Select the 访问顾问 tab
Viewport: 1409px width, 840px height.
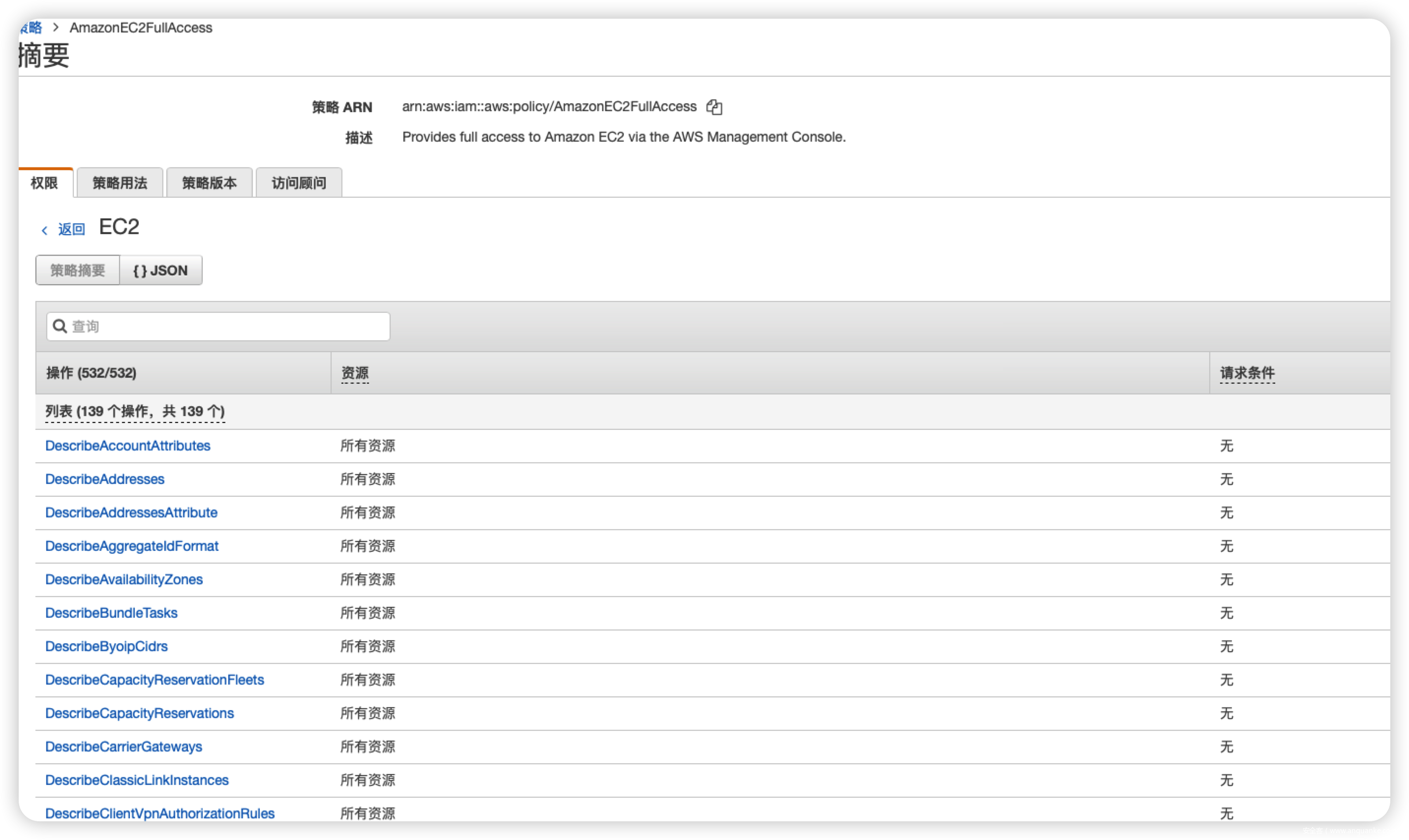pyautogui.click(x=298, y=183)
